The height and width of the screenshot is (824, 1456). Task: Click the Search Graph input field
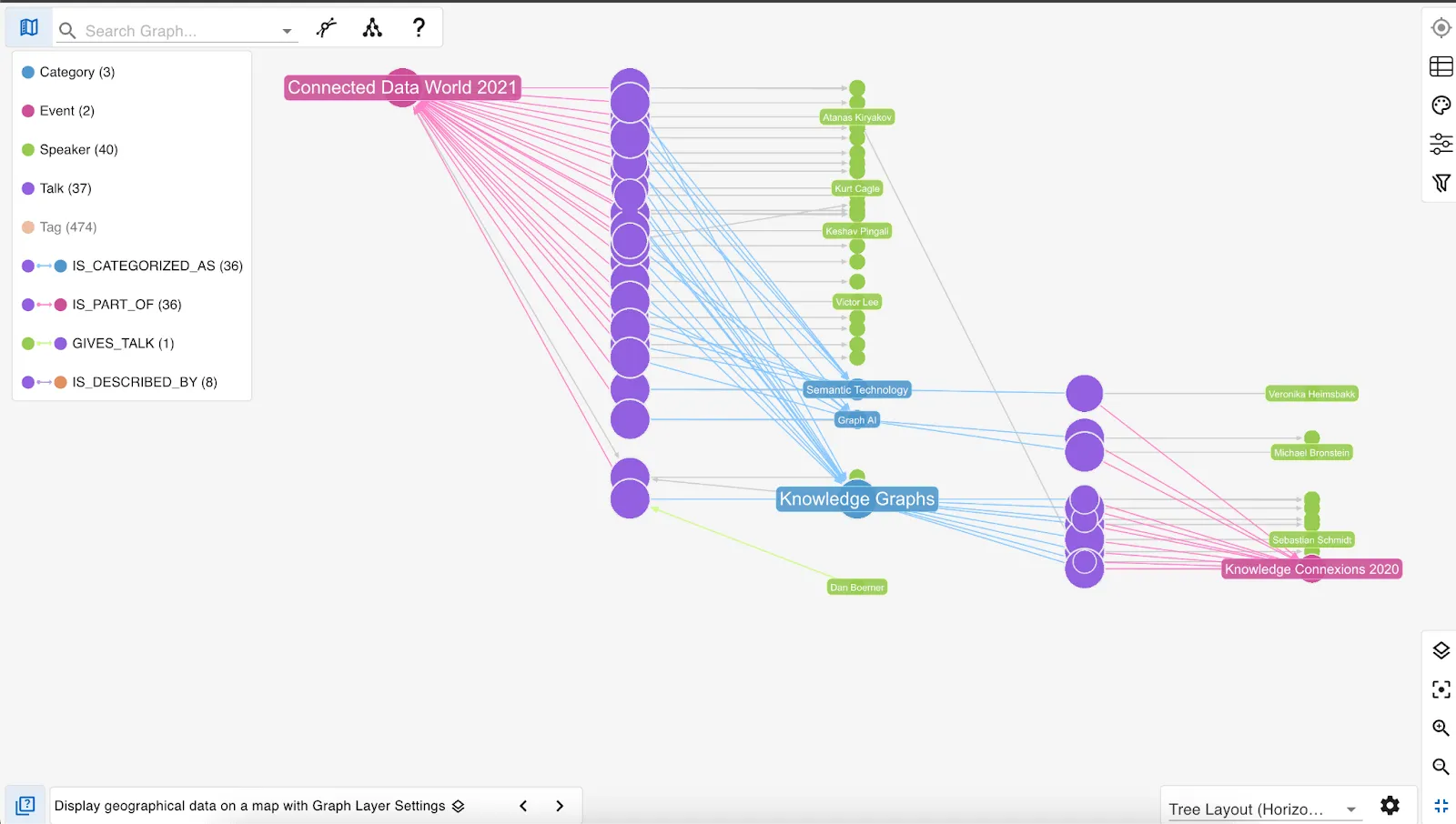(179, 31)
